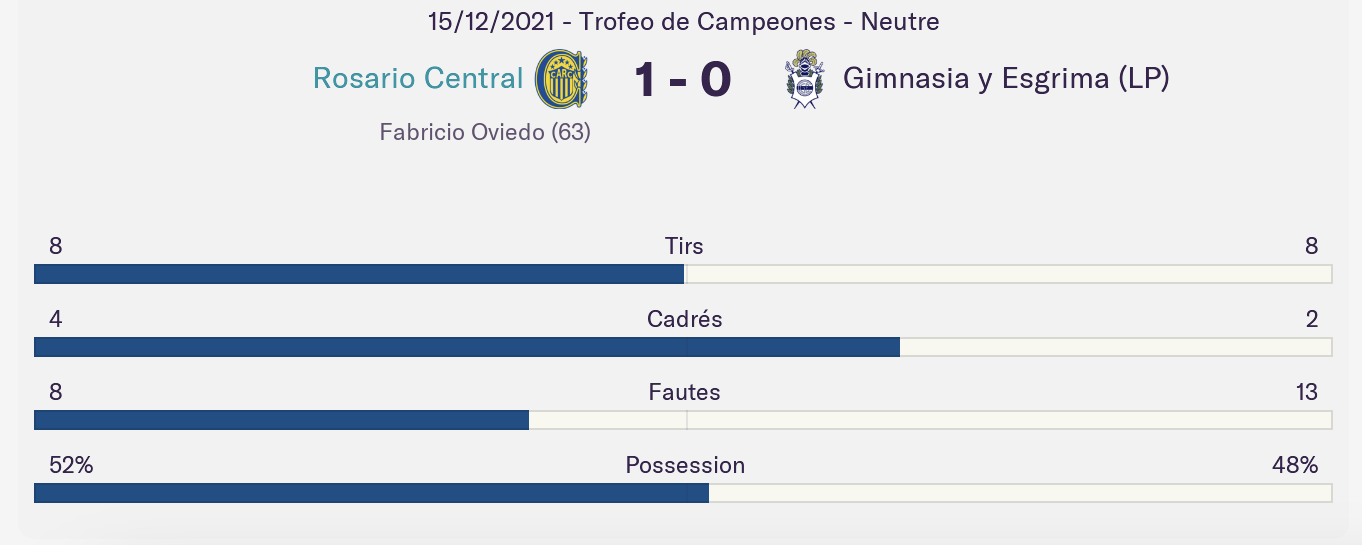Click the Rosario Central club crest
Image resolution: width=1362 pixels, height=545 pixels.
[561, 79]
